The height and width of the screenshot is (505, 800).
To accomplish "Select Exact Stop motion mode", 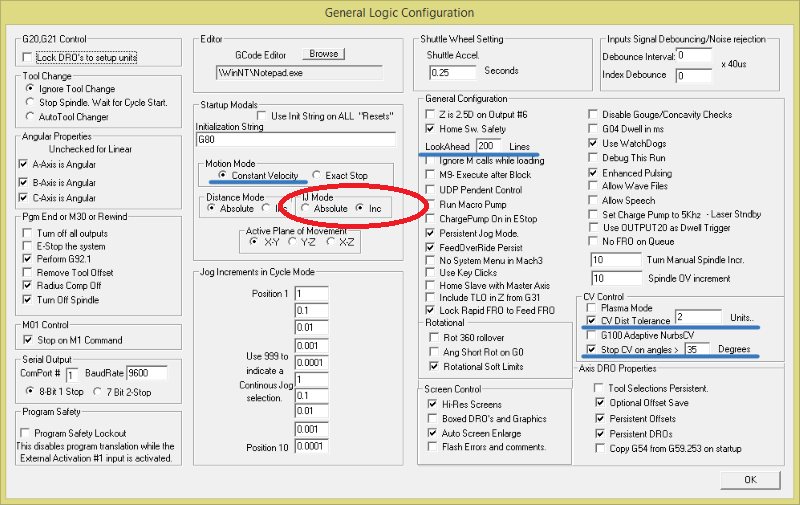I will tap(316, 175).
